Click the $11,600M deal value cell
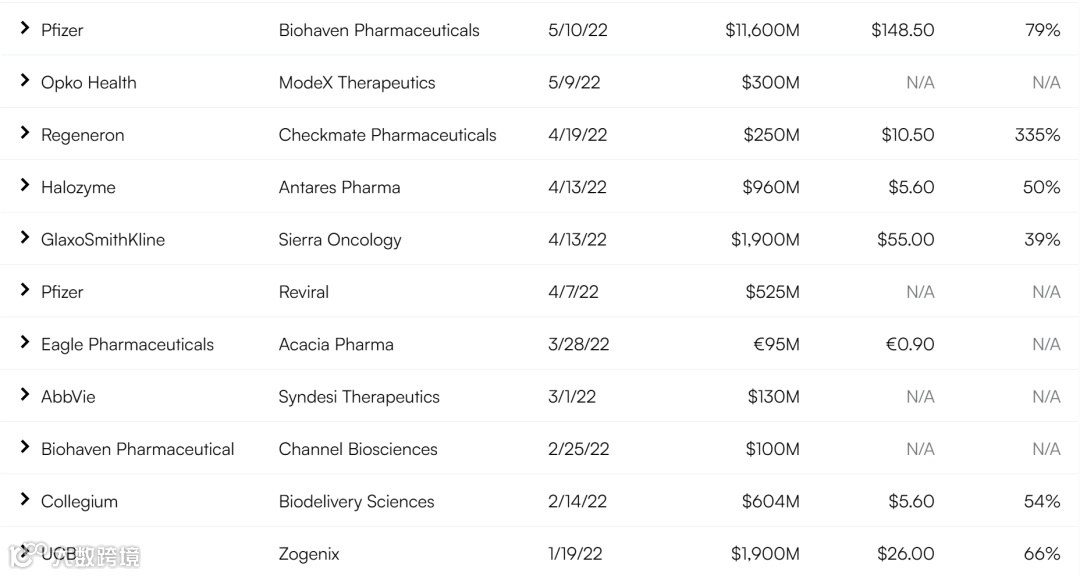This screenshot has width=1080, height=576. (x=762, y=31)
